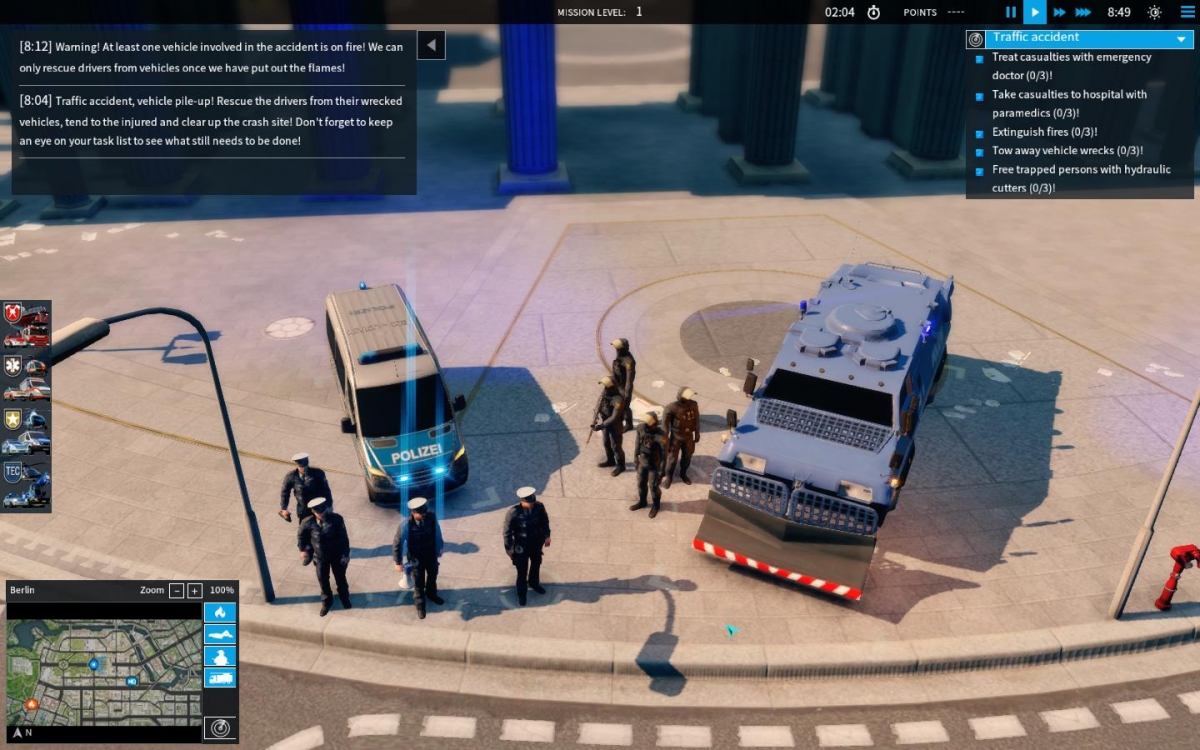The height and width of the screenshot is (750, 1200).
Task: Zoom out the minimap with minus
Action: click(176, 590)
